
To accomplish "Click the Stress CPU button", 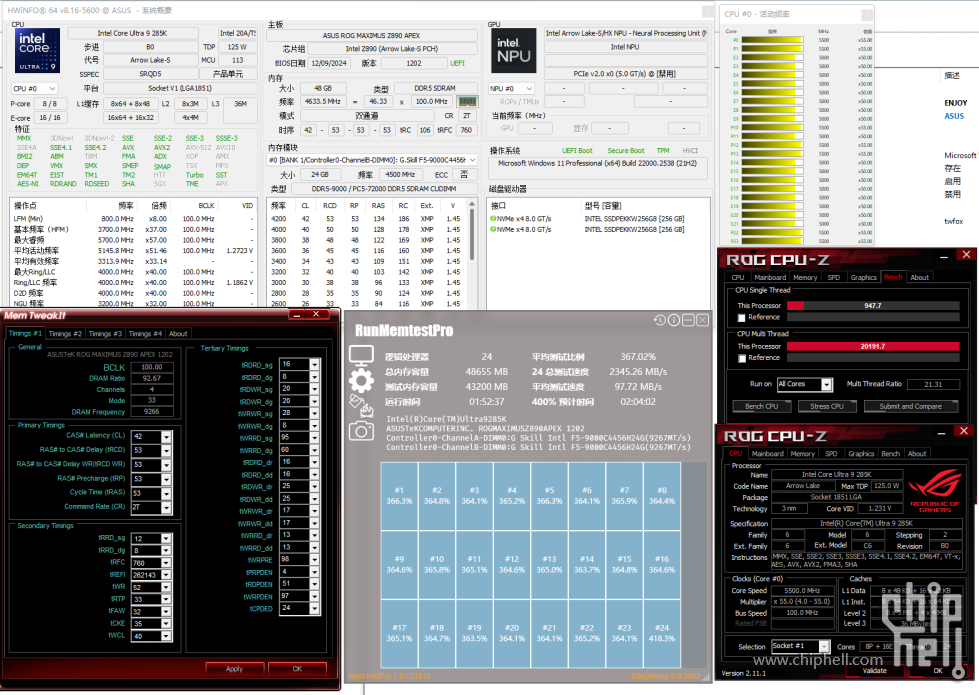I will point(827,407).
